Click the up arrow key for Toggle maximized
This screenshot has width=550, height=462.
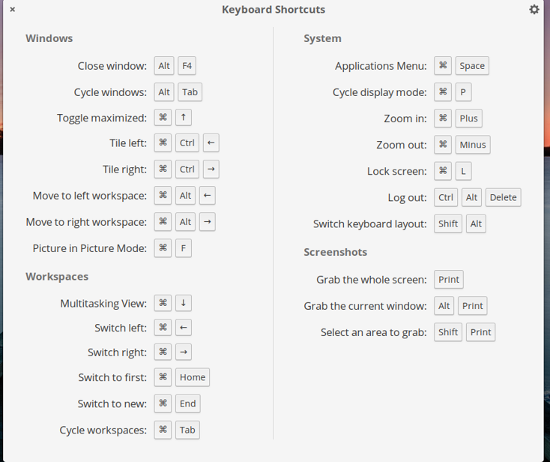coord(183,117)
